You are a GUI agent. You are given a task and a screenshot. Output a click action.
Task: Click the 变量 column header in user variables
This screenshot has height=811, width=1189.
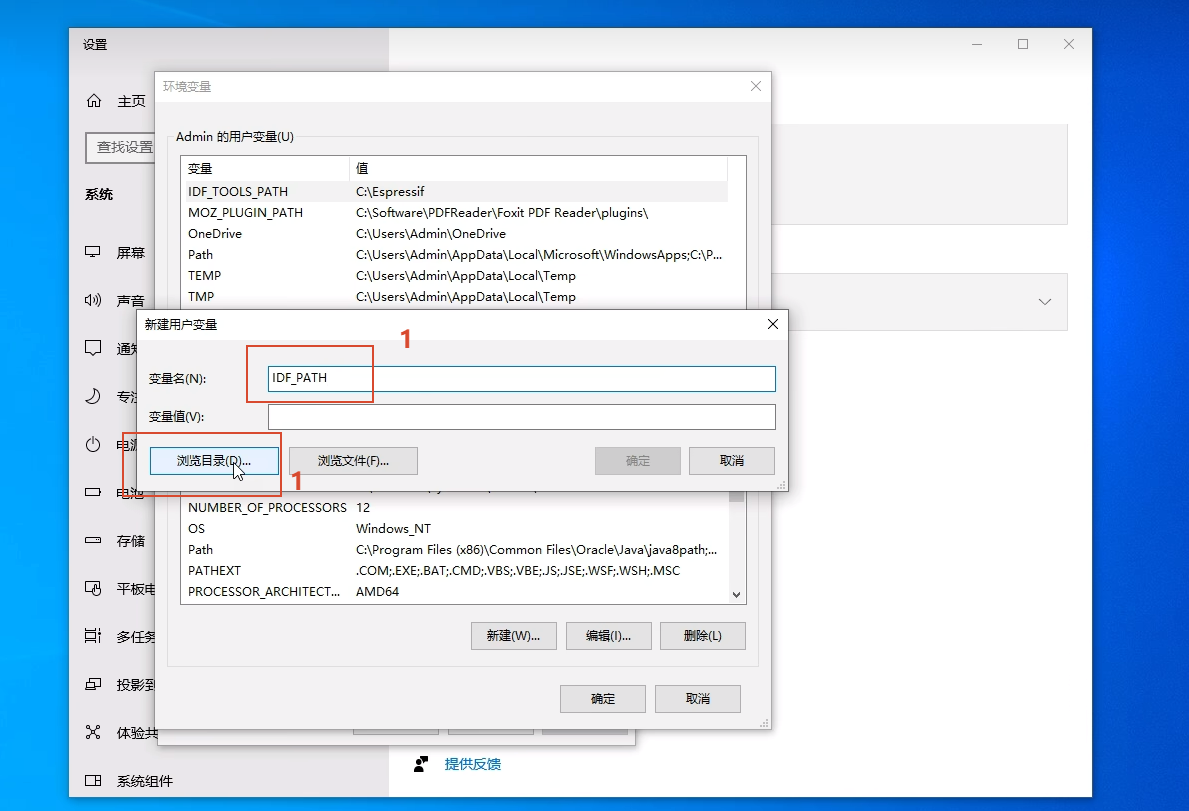tap(265, 168)
